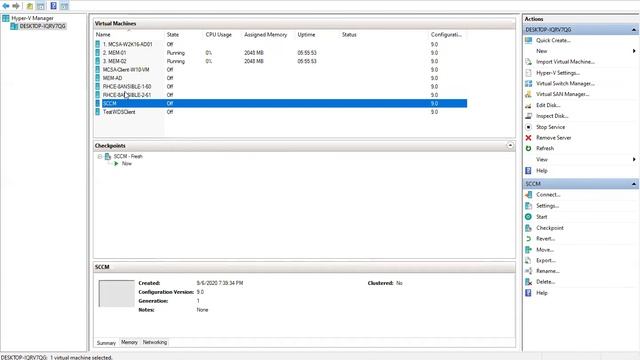This screenshot has width=640, height=360.
Task: Collapse the SCCM actions section
Action: (633, 184)
